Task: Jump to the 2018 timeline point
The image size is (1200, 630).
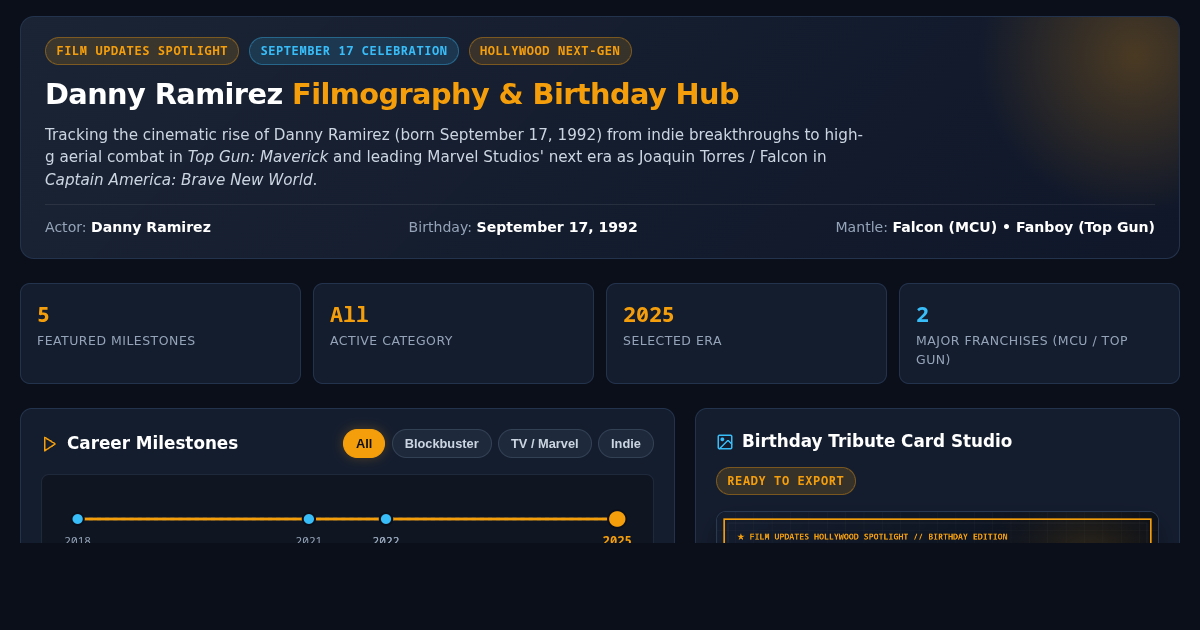Action: click(78, 519)
